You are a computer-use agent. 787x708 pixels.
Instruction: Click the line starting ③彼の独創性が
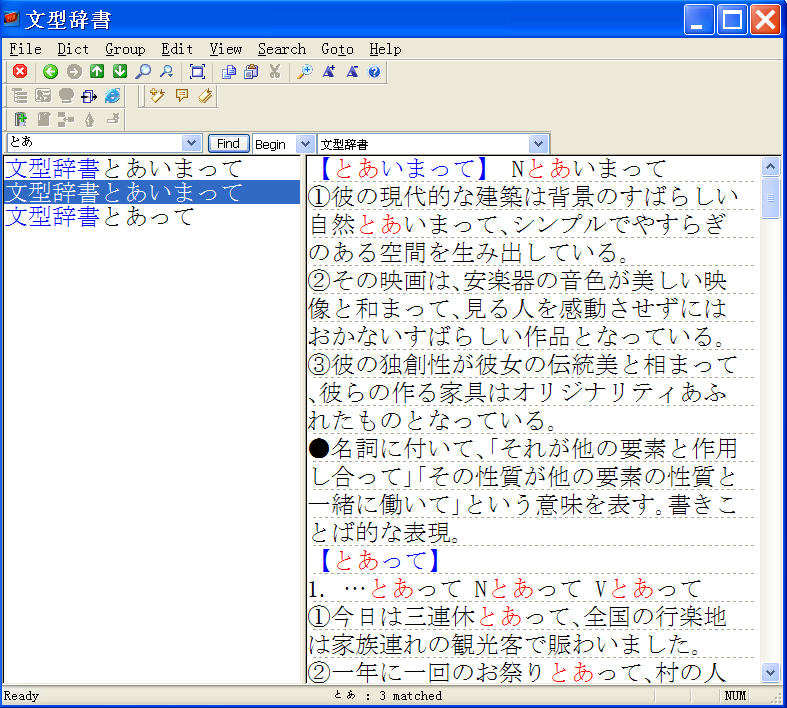[523, 364]
